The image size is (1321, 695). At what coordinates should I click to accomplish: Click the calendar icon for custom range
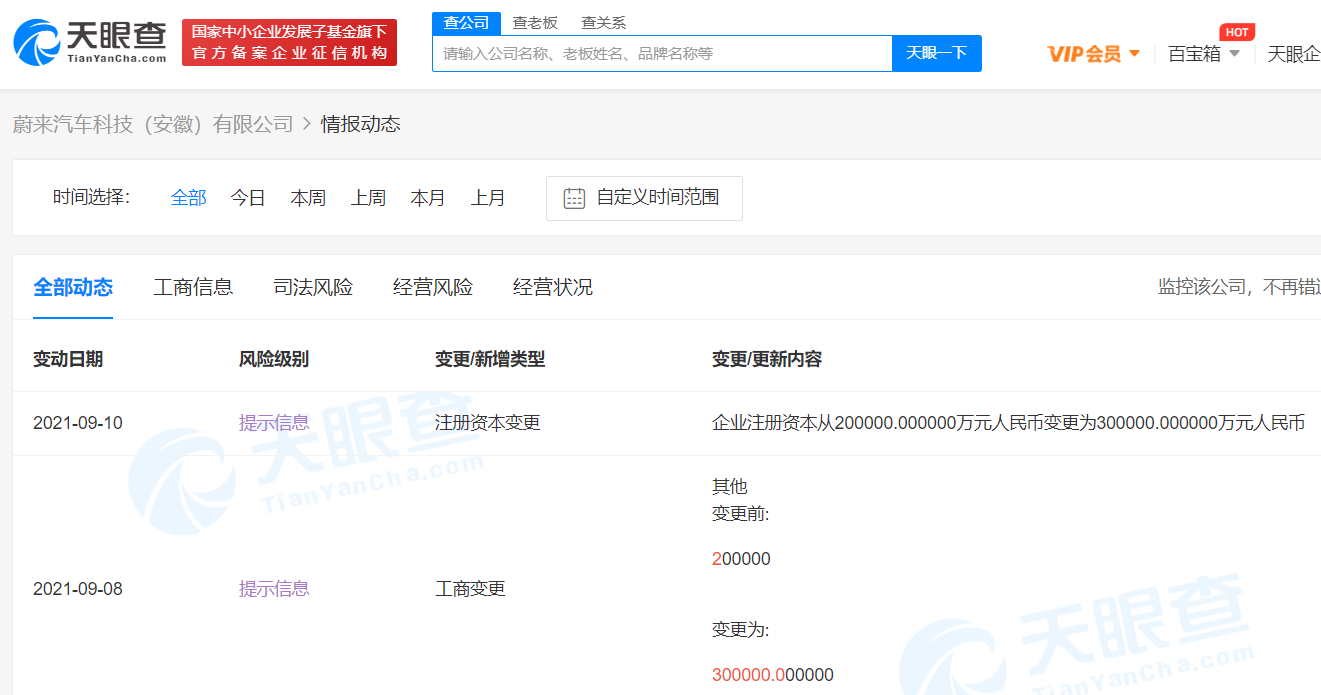point(574,198)
